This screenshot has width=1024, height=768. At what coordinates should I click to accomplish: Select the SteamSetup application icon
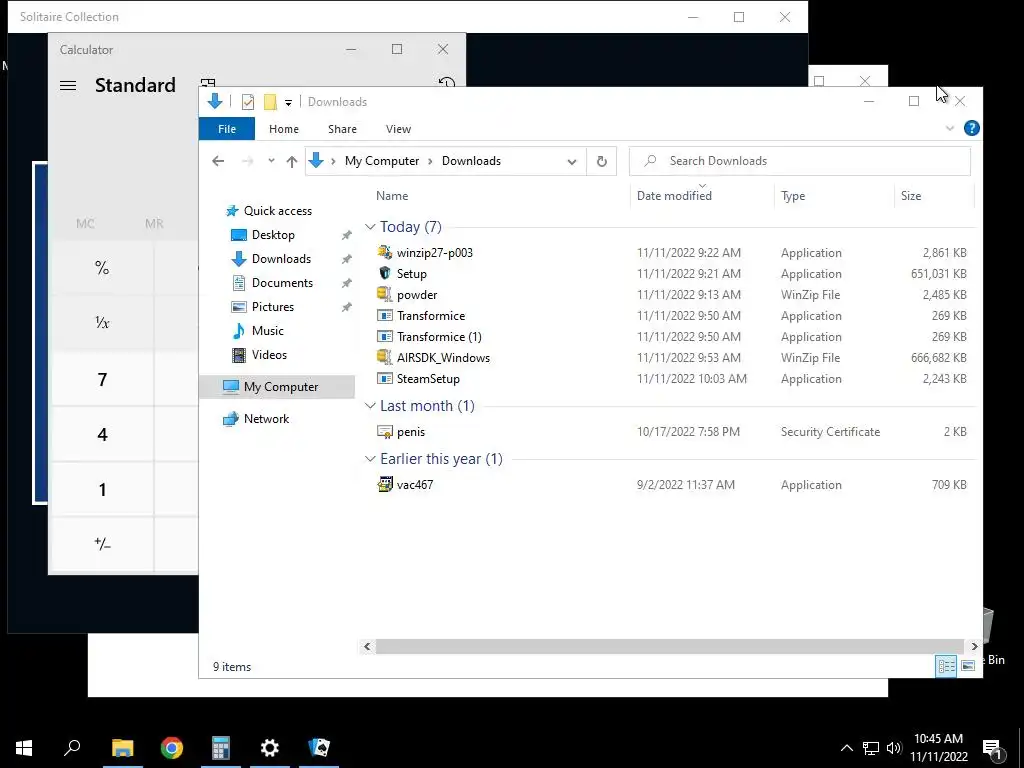coord(385,378)
